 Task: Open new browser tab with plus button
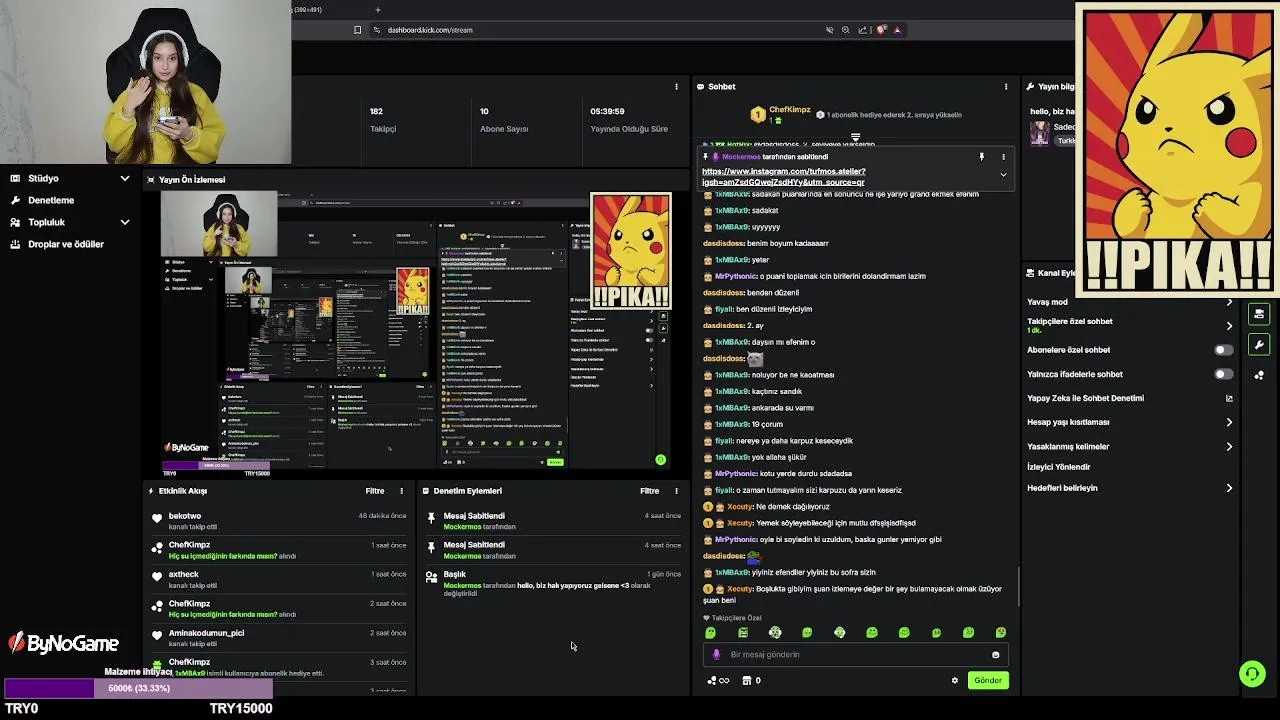click(377, 10)
